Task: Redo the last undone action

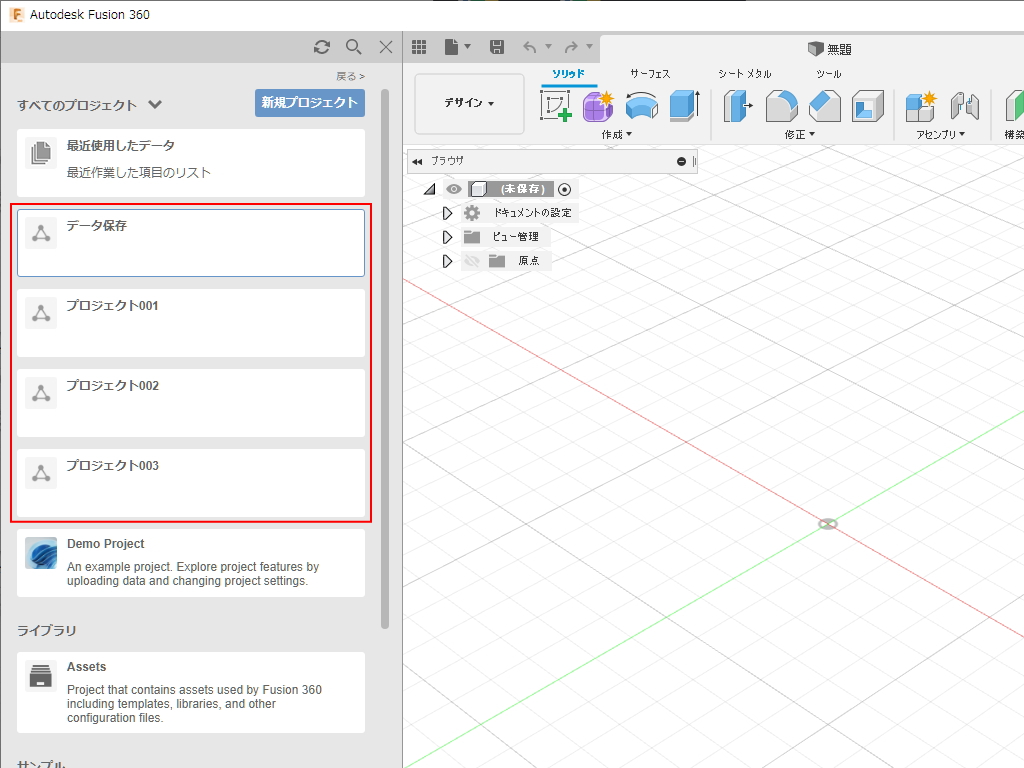Action: [x=571, y=47]
